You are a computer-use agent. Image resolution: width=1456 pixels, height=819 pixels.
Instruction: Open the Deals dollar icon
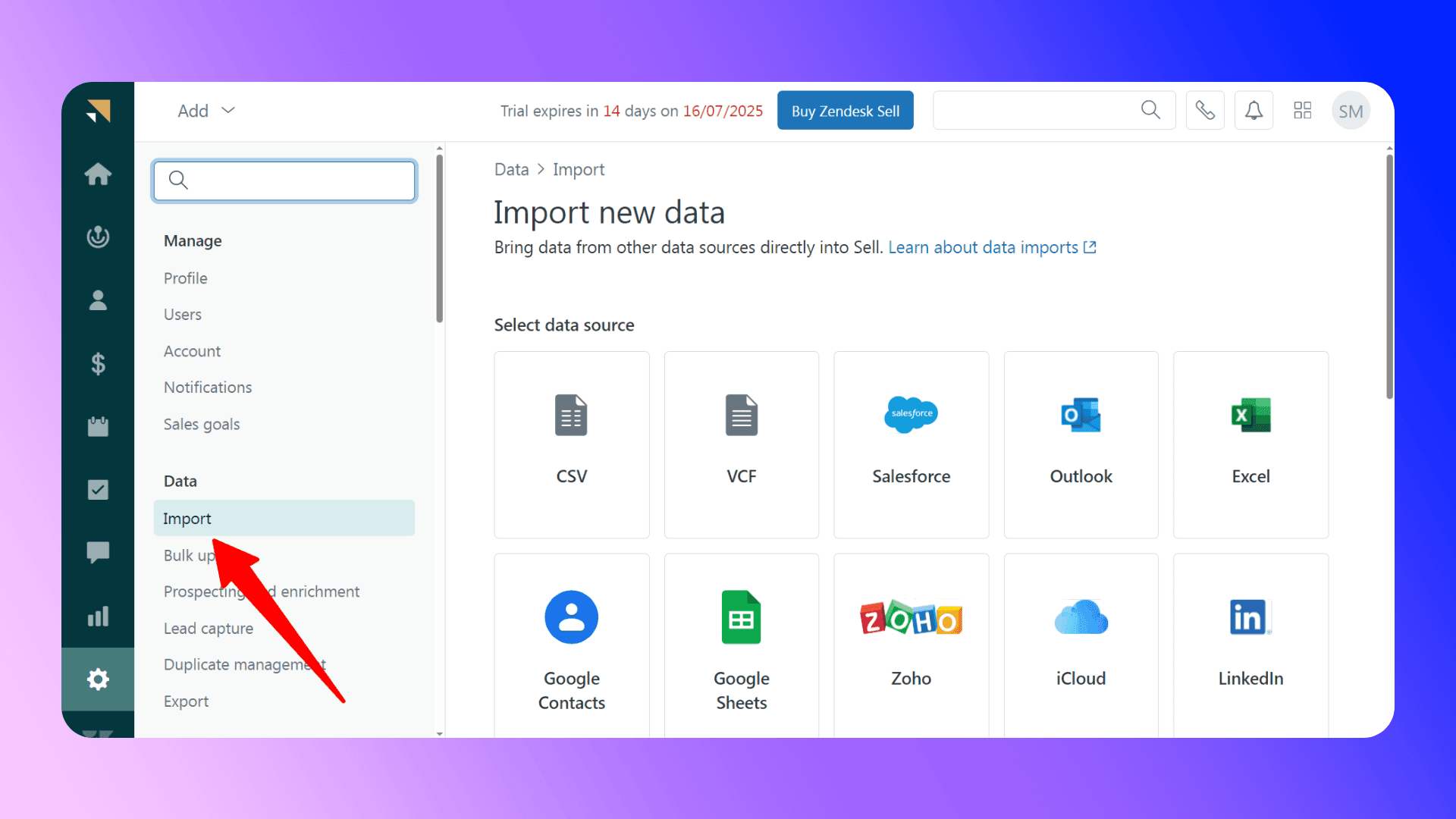(98, 363)
